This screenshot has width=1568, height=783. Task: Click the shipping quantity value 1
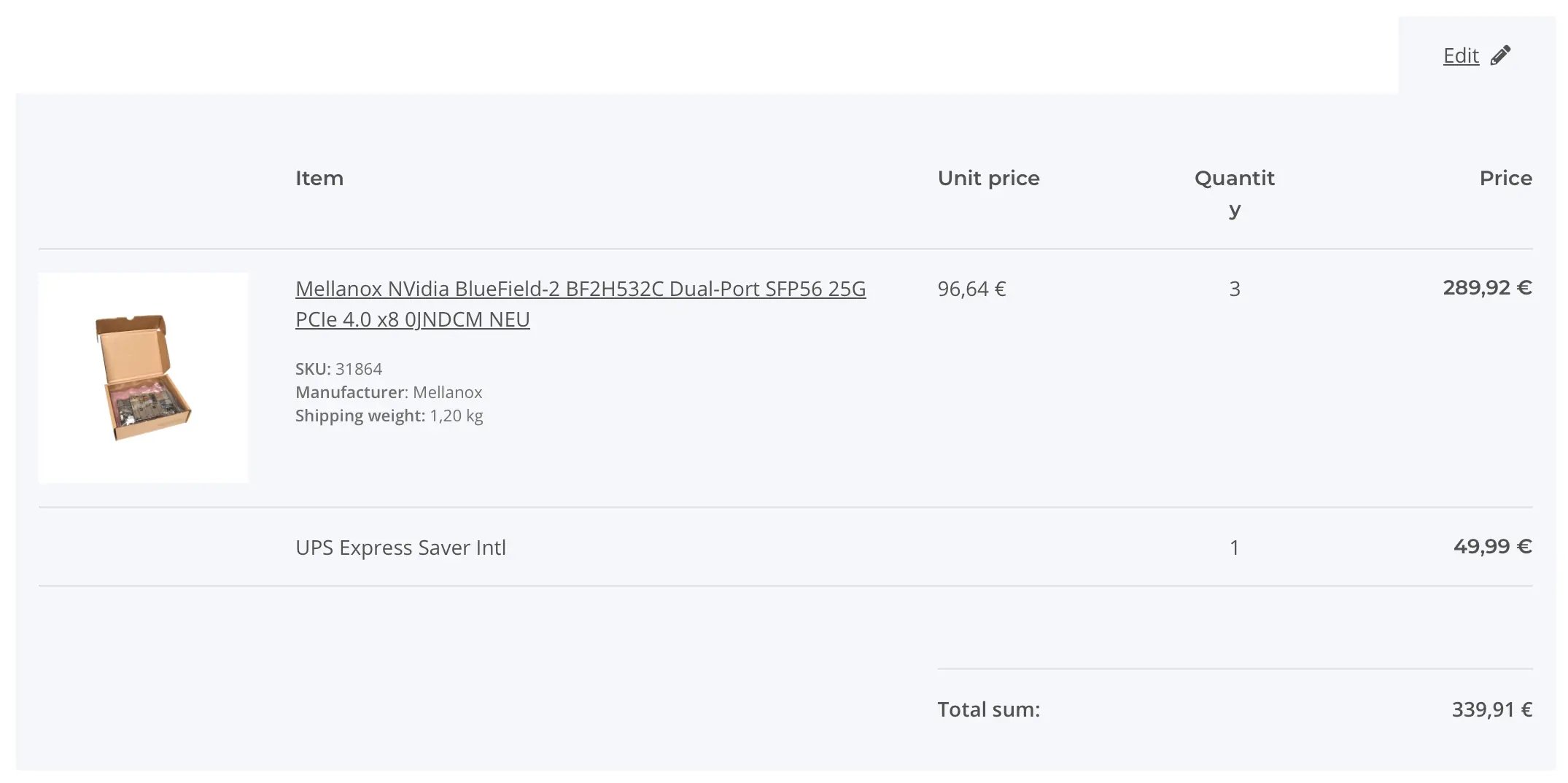click(x=1234, y=547)
